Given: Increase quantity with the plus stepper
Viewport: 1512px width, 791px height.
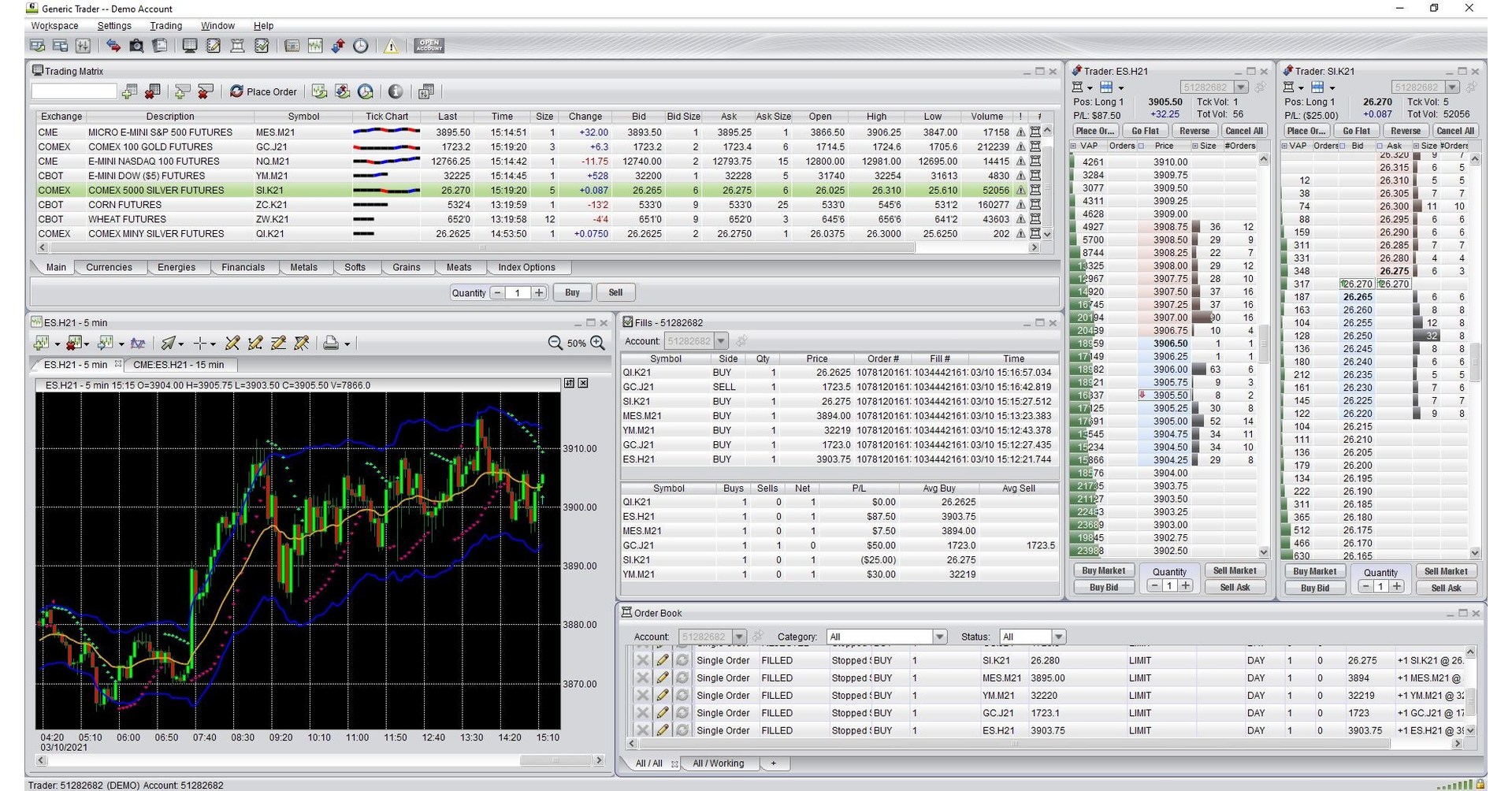Looking at the screenshot, I should 539,292.
